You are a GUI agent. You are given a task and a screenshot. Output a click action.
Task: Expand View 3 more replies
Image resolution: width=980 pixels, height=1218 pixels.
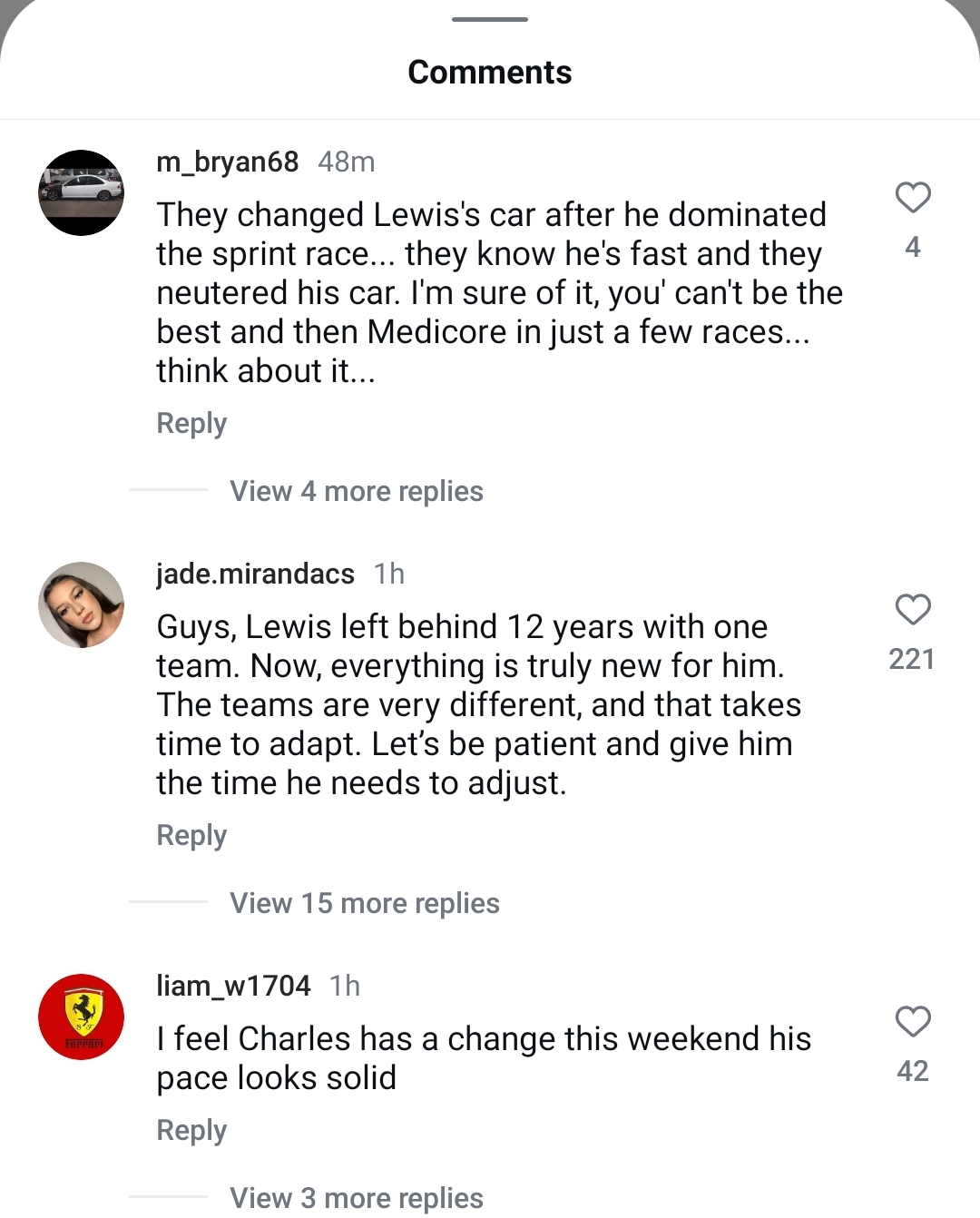(356, 1198)
